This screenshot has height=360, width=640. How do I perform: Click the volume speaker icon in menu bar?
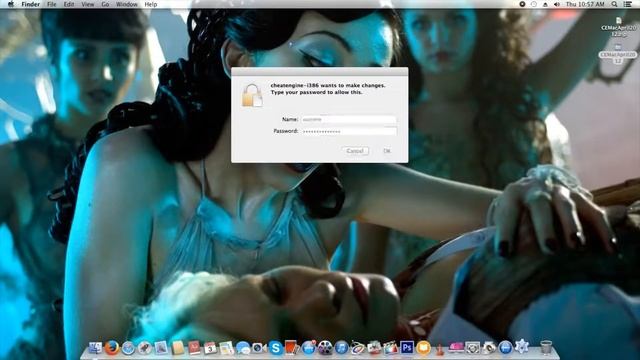(x=557, y=4)
